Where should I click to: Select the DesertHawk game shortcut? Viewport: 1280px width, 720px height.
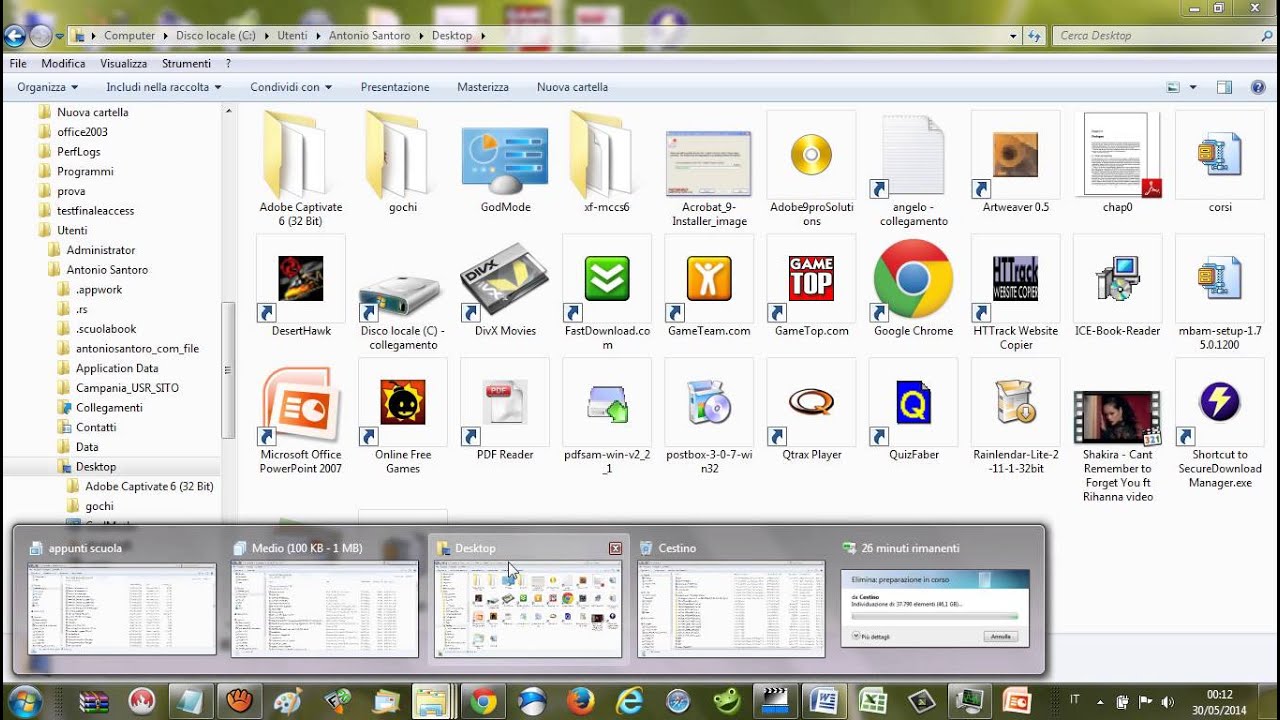tap(301, 286)
